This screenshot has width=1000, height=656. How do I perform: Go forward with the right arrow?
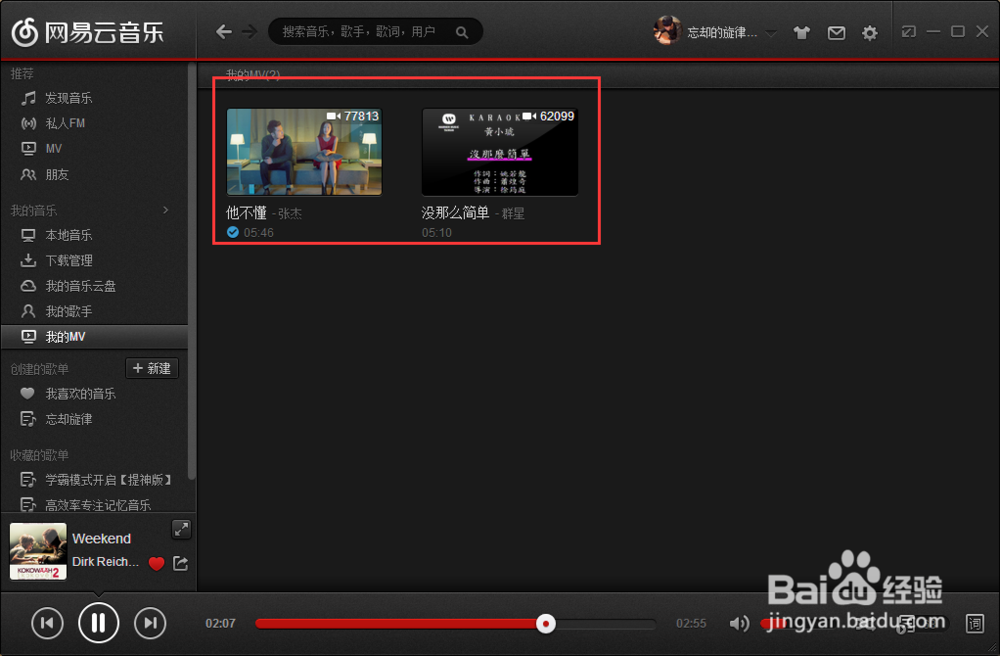249,31
